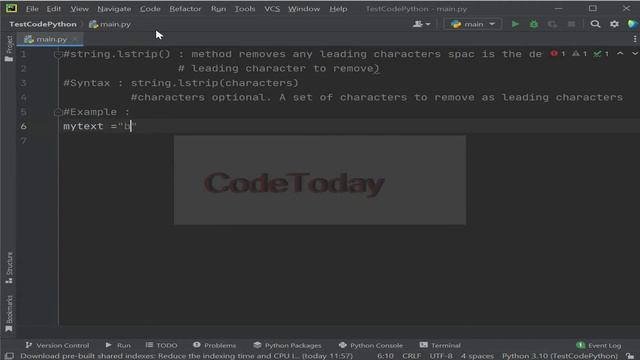Click the JetBrains Toolbox icon at top right
The width and height of the screenshot is (640, 360).
(633, 24)
